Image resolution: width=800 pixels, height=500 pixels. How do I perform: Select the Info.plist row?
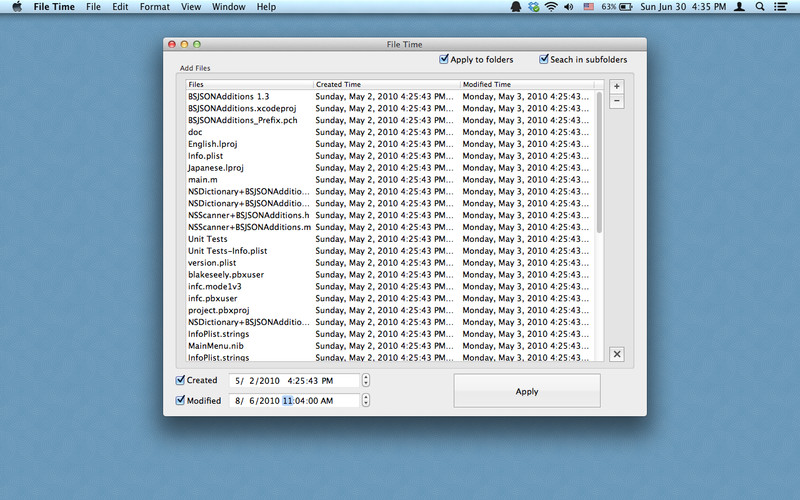[x=390, y=156]
